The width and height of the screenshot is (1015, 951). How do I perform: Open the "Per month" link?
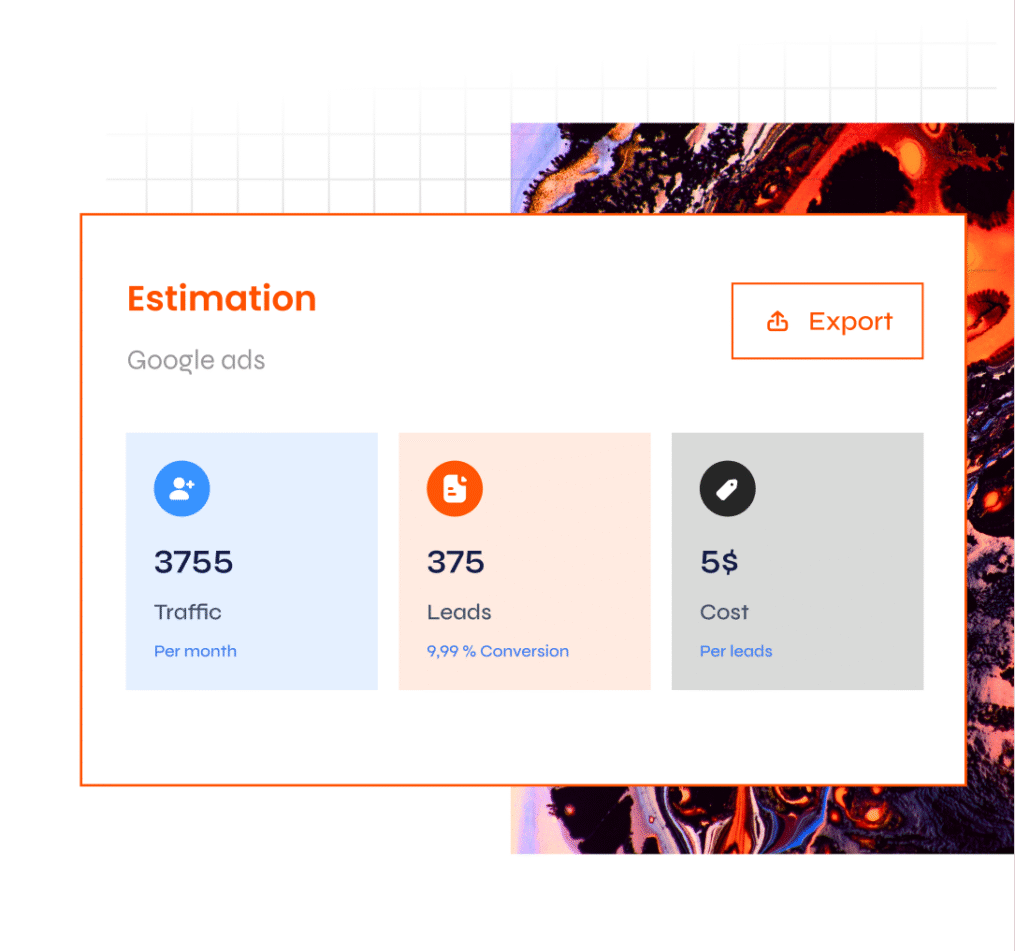(195, 651)
